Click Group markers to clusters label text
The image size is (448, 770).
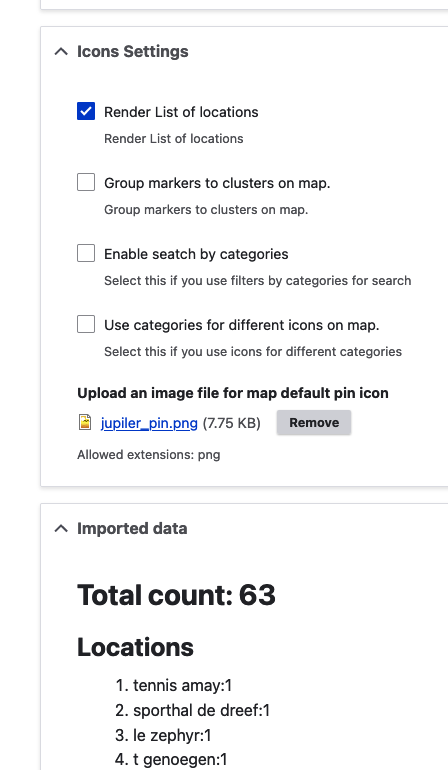click(217, 183)
